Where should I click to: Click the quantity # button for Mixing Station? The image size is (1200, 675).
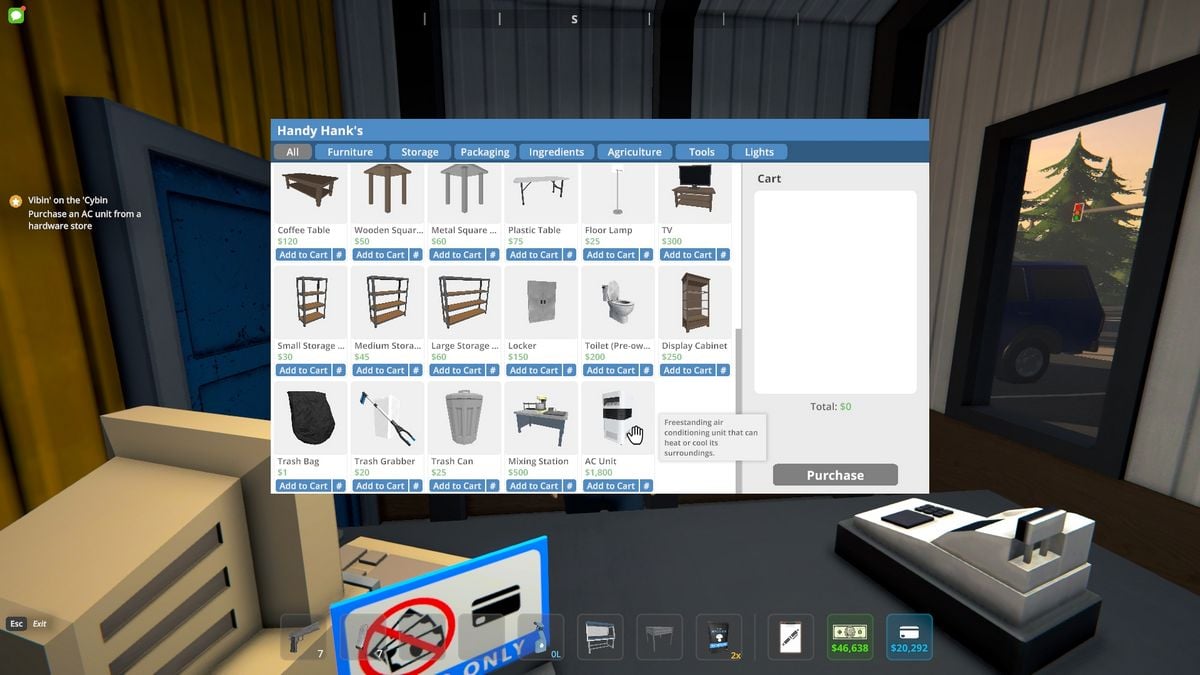click(570, 486)
